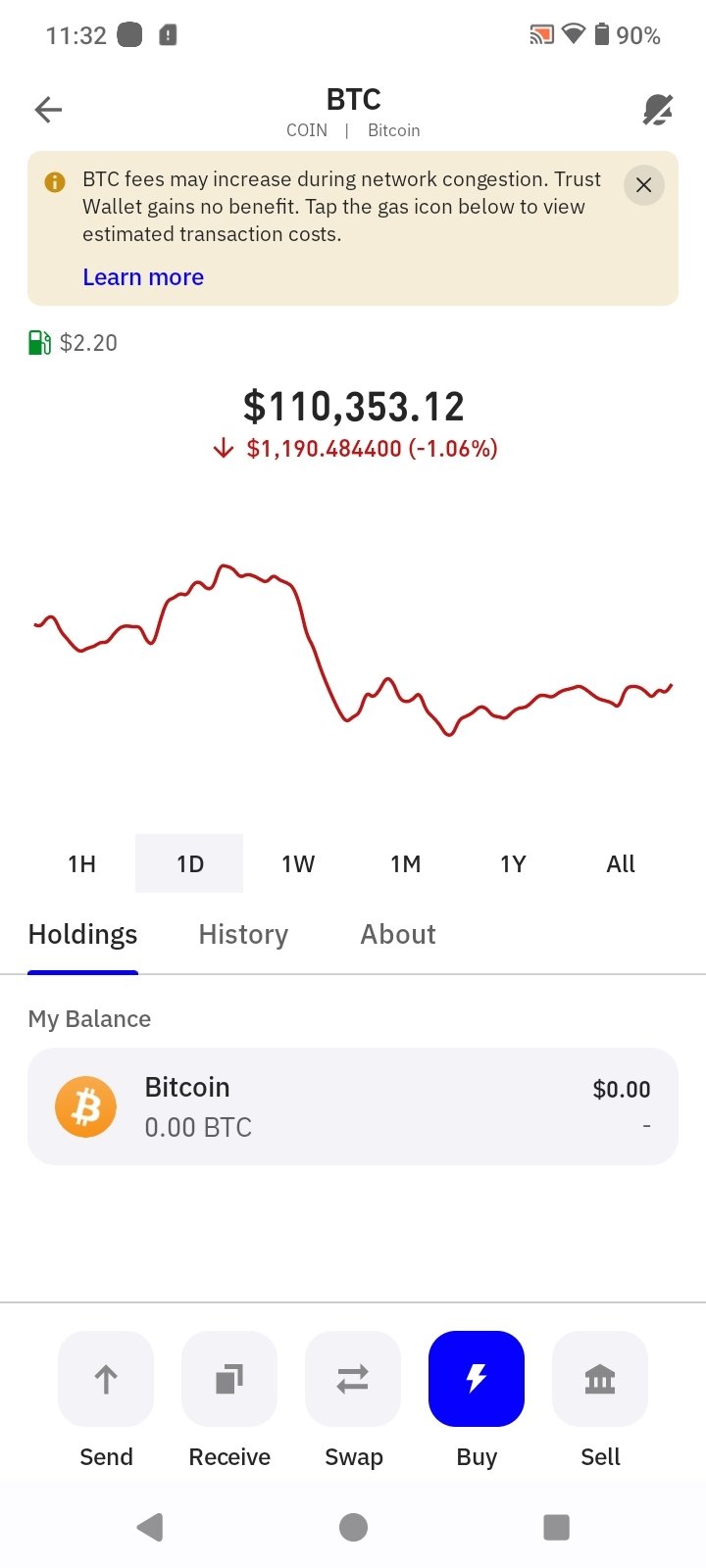
Task: Show the 1Y price chart
Action: (x=513, y=863)
